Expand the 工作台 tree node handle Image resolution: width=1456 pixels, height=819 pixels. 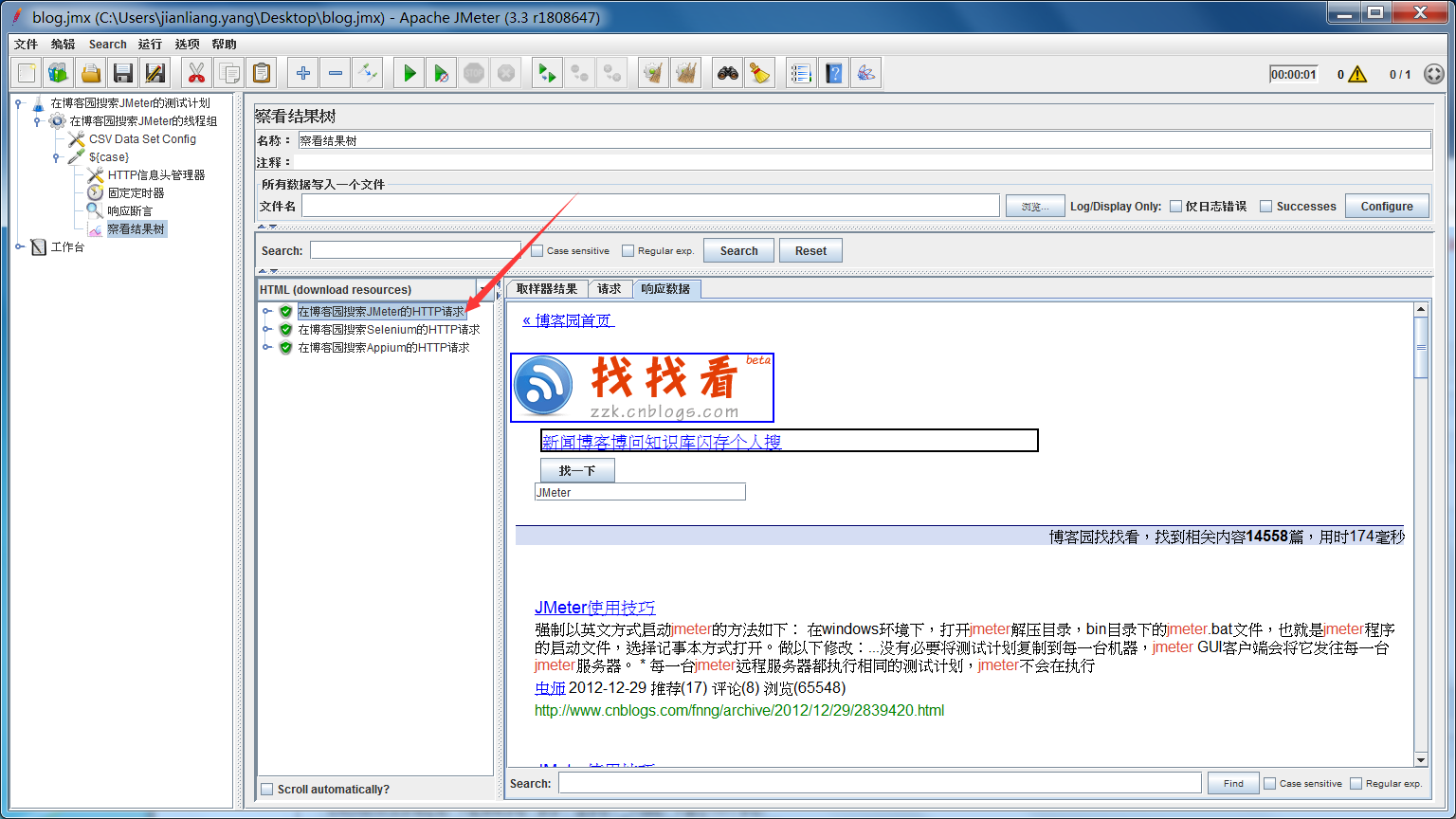tap(19, 246)
